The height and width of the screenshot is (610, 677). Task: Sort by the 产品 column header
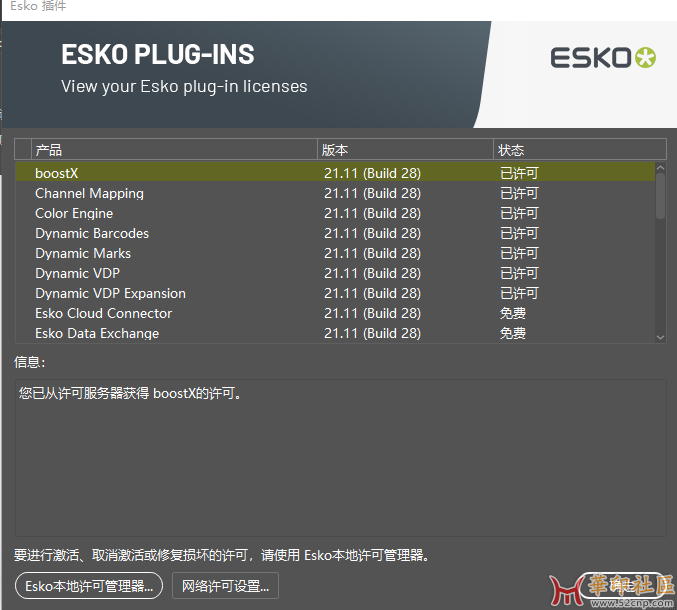click(174, 150)
